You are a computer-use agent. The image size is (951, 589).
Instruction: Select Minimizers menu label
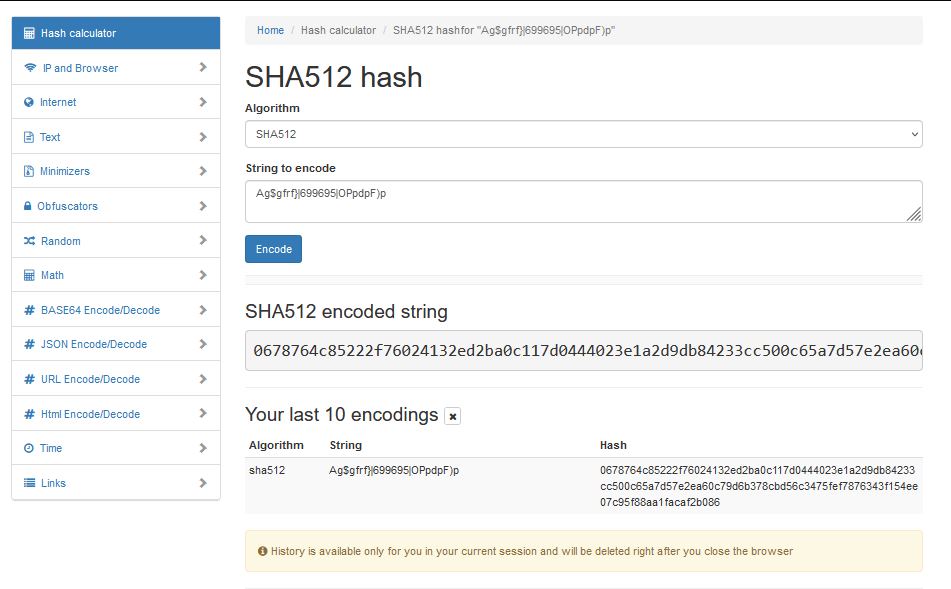point(65,172)
